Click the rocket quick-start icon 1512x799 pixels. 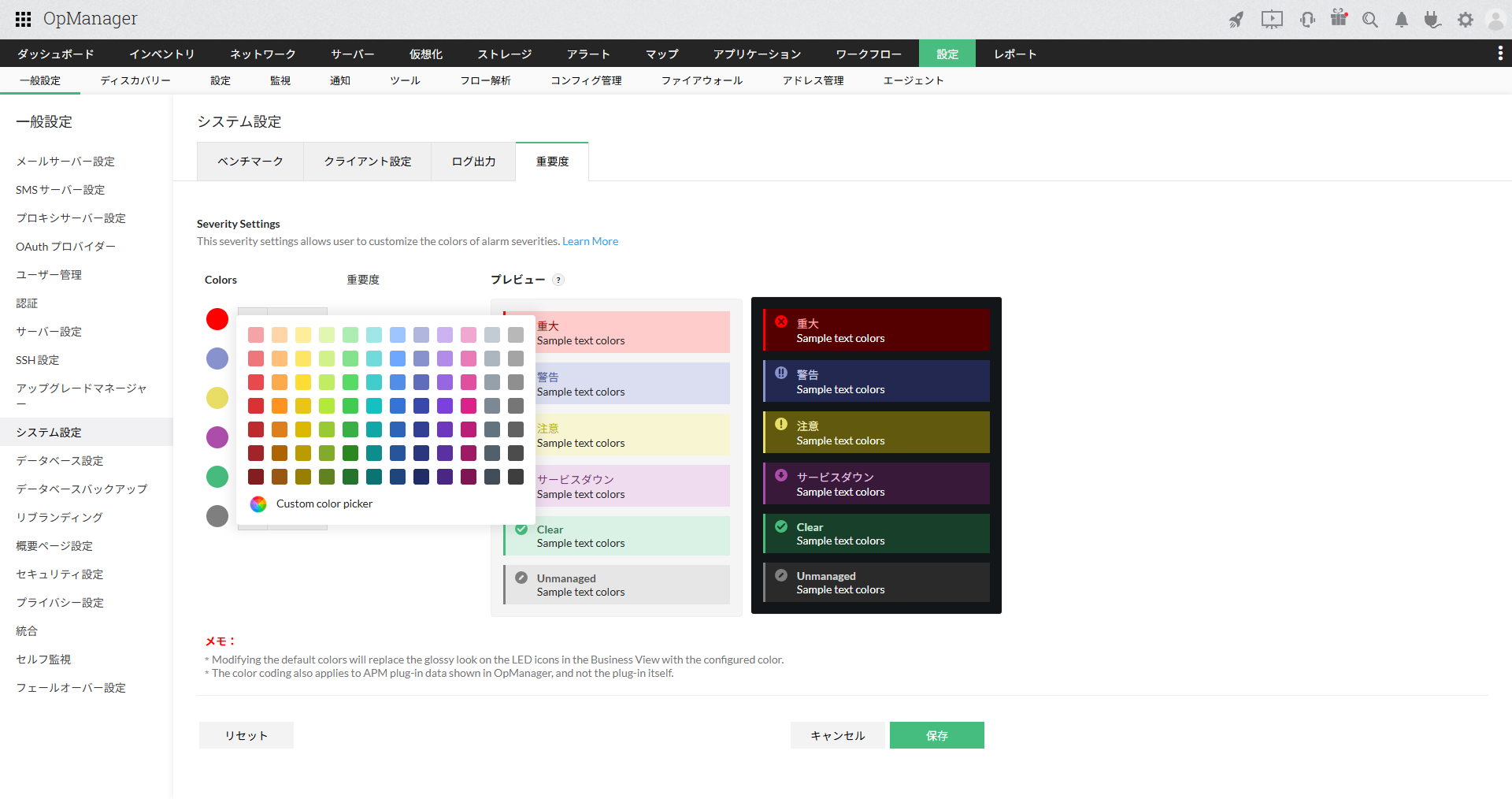[x=1236, y=20]
